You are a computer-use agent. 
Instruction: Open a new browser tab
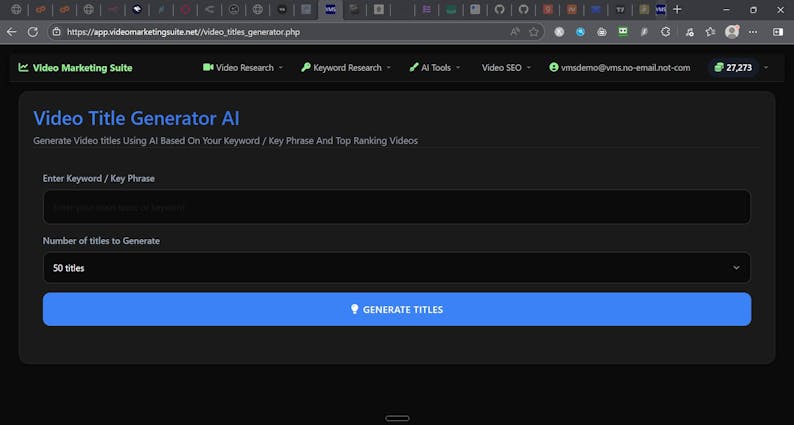[x=677, y=9]
